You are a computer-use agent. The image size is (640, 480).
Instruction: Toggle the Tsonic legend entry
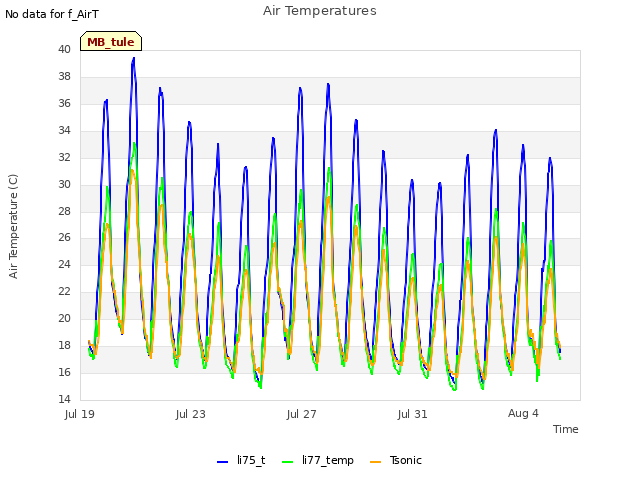(x=396, y=460)
